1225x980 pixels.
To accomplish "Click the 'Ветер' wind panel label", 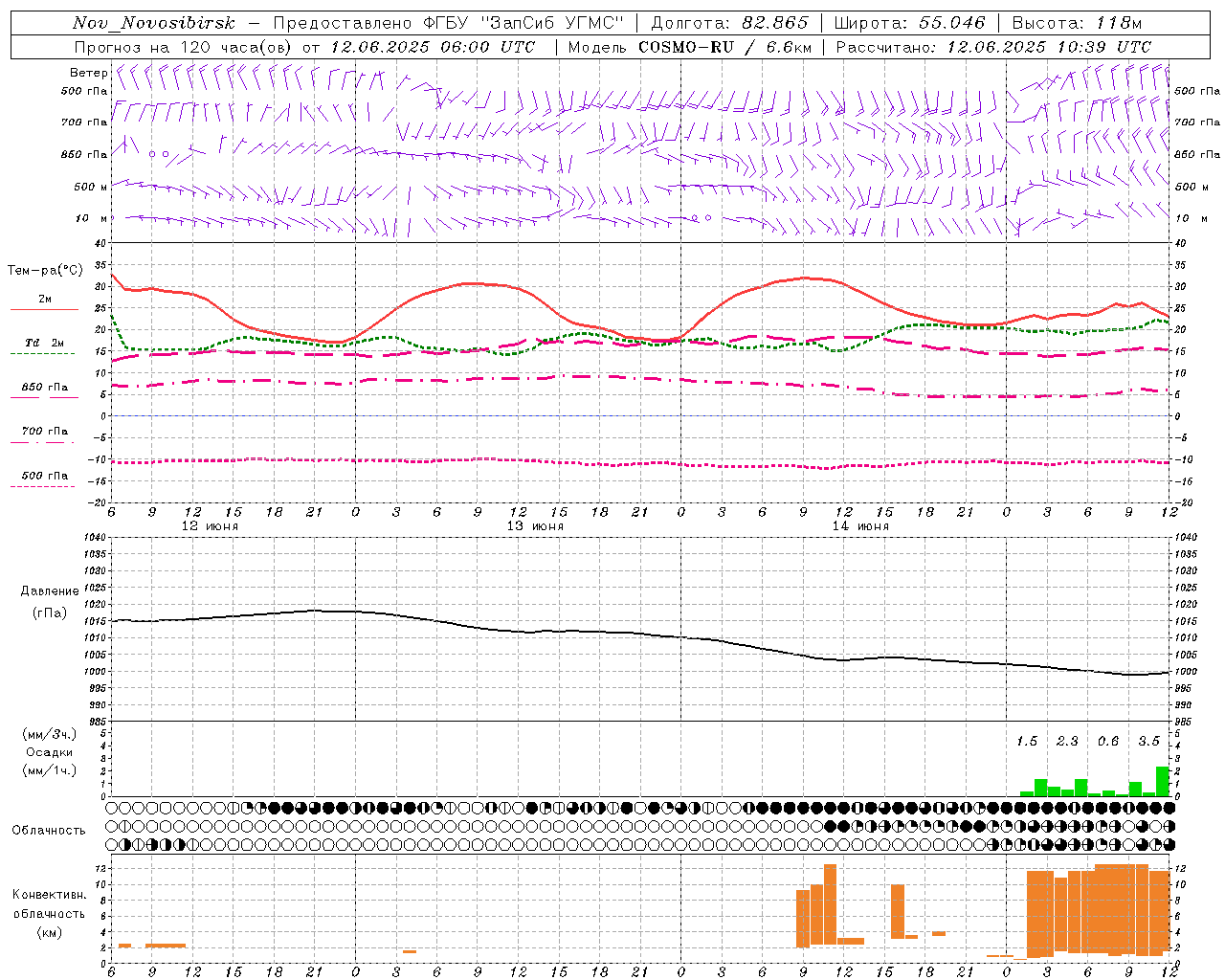I will point(88,73).
